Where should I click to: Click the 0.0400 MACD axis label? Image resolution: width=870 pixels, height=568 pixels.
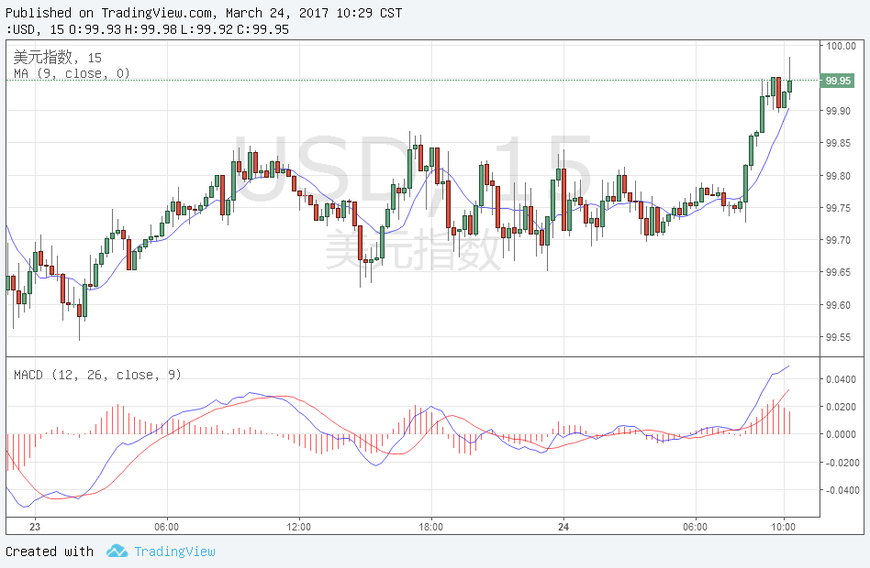coord(841,379)
